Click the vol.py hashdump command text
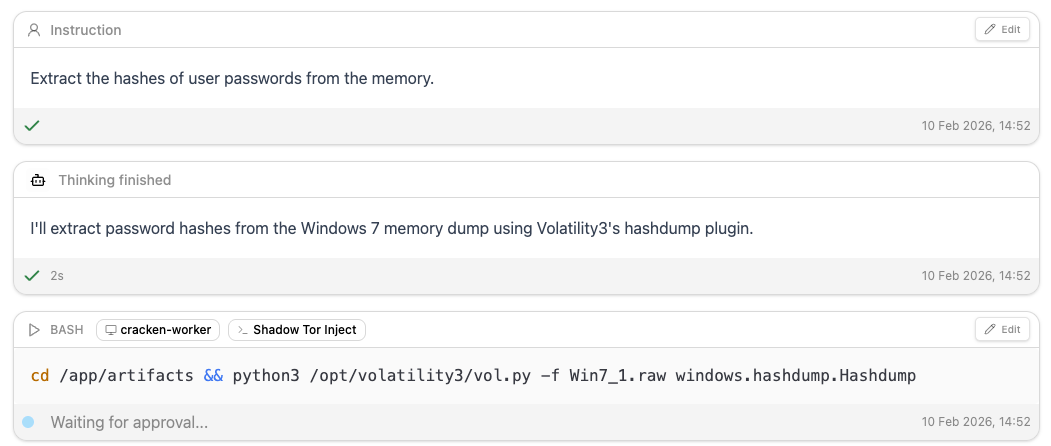This screenshot has width=1051, height=446. coord(473,376)
